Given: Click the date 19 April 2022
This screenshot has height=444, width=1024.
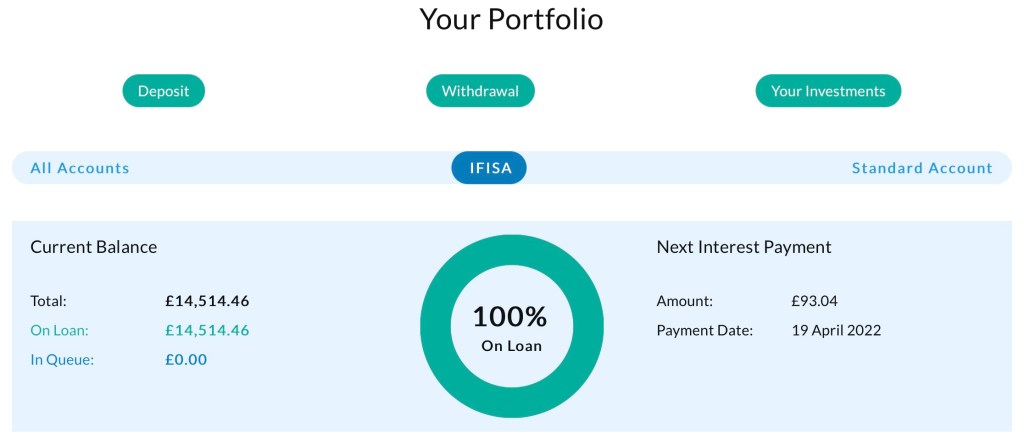Looking at the screenshot, I should [836, 330].
